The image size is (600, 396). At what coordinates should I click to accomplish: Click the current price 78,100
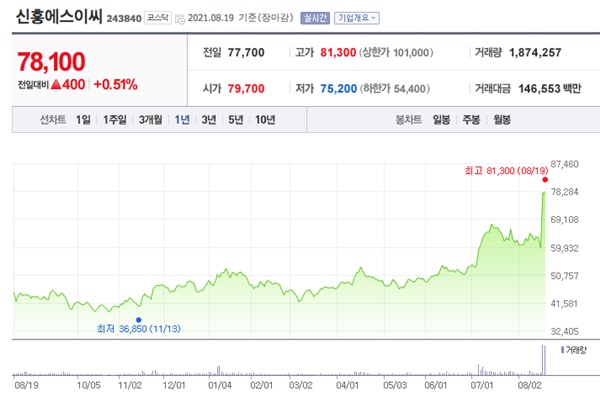[x=51, y=62]
